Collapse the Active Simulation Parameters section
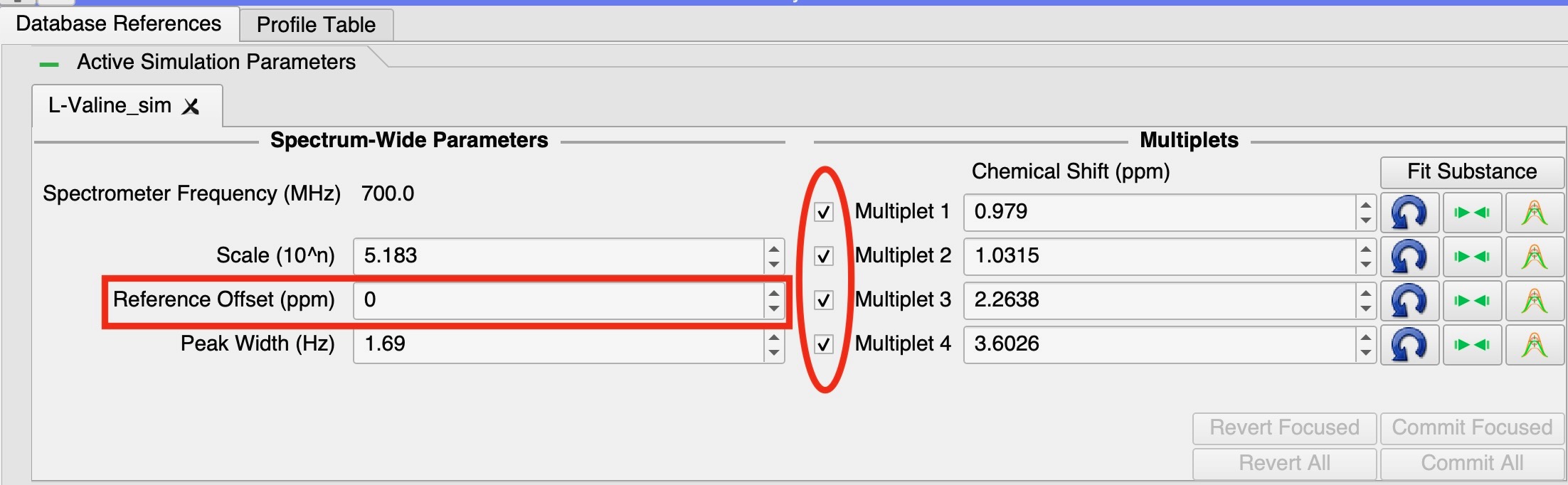This screenshot has width=1568, height=485. pyautogui.click(x=49, y=64)
